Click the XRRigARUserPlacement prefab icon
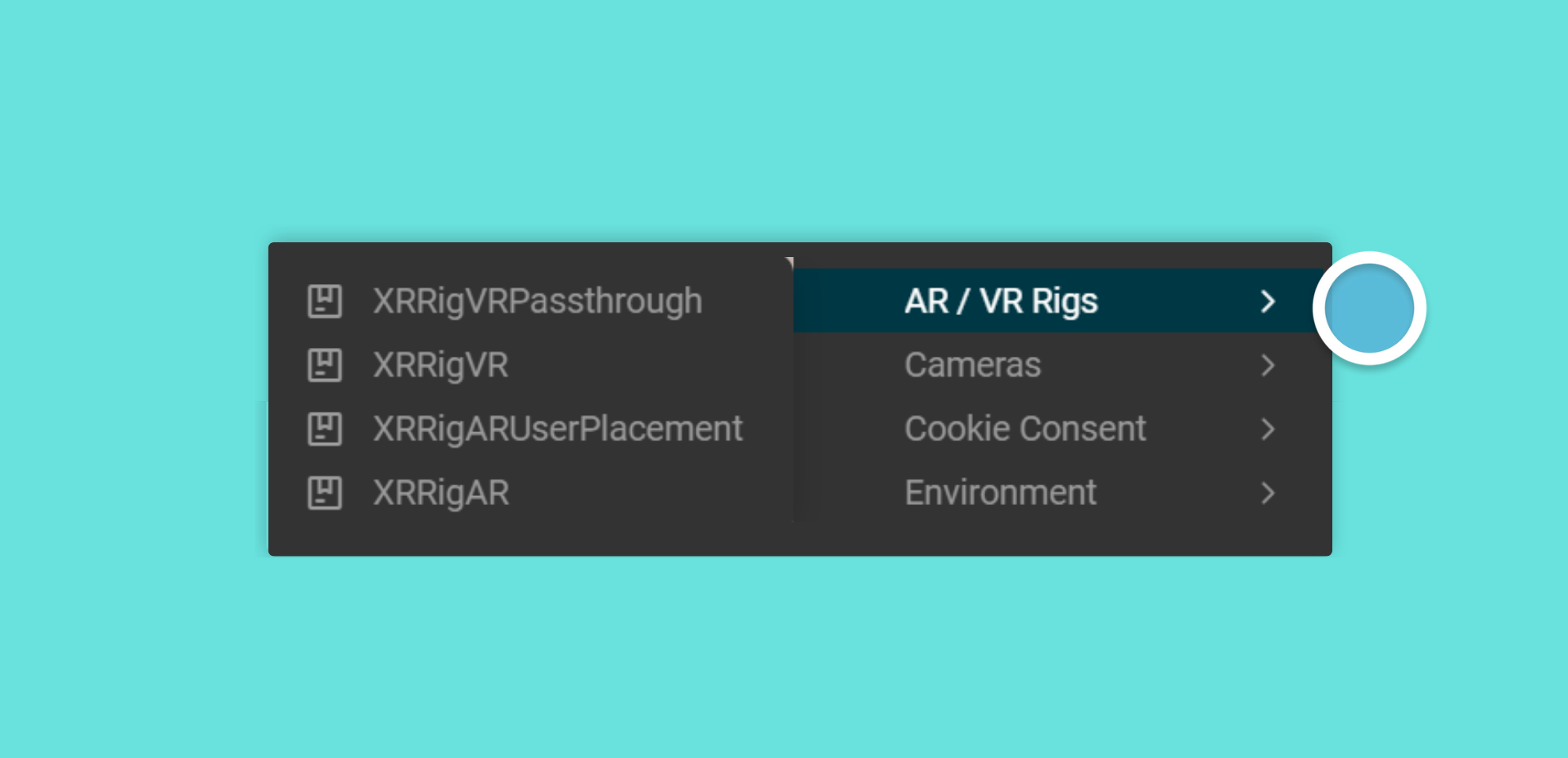Image resolution: width=1568 pixels, height=758 pixels. [x=324, y=429]
